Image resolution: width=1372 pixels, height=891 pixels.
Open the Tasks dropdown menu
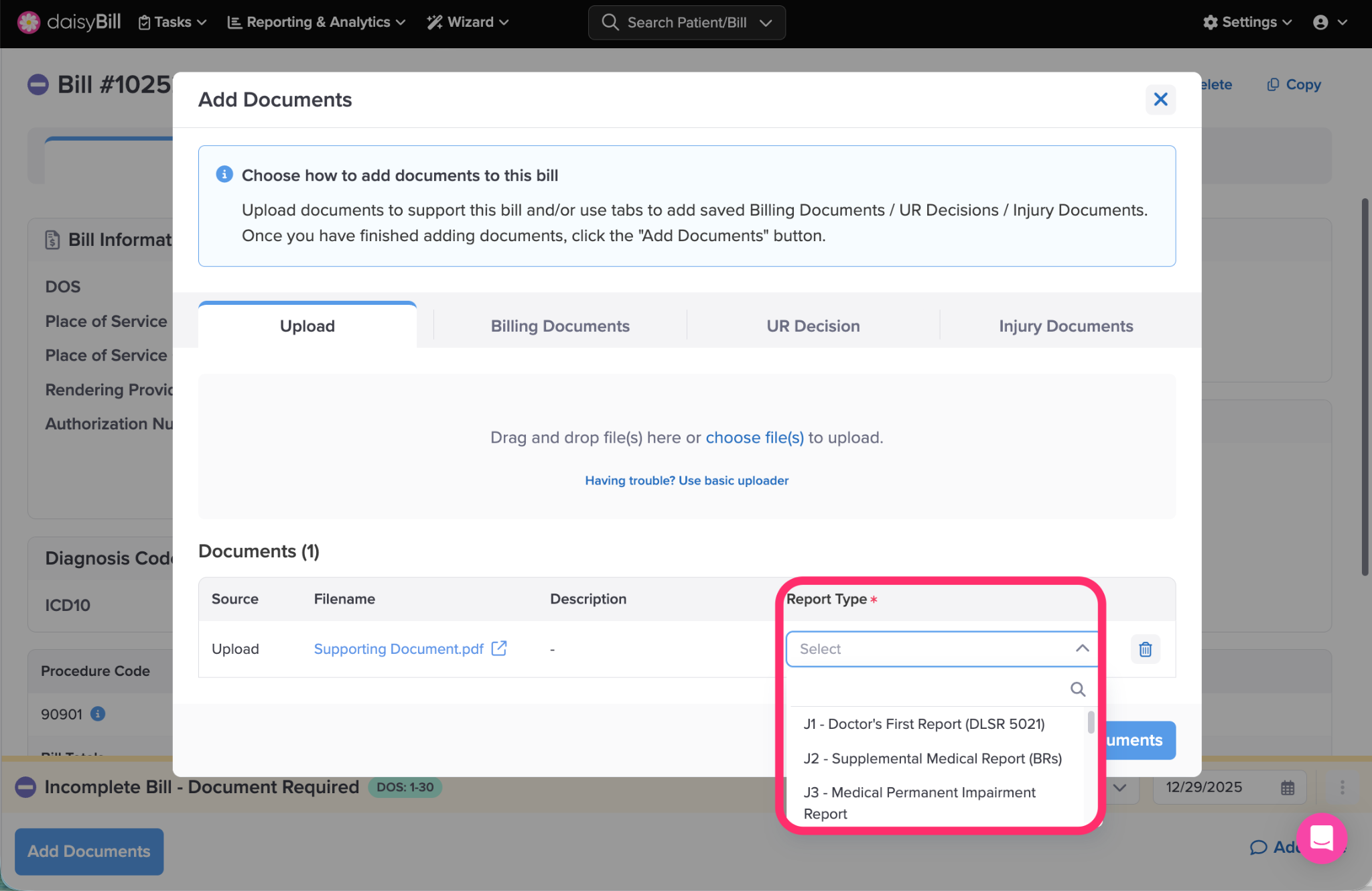coord(172,22)
